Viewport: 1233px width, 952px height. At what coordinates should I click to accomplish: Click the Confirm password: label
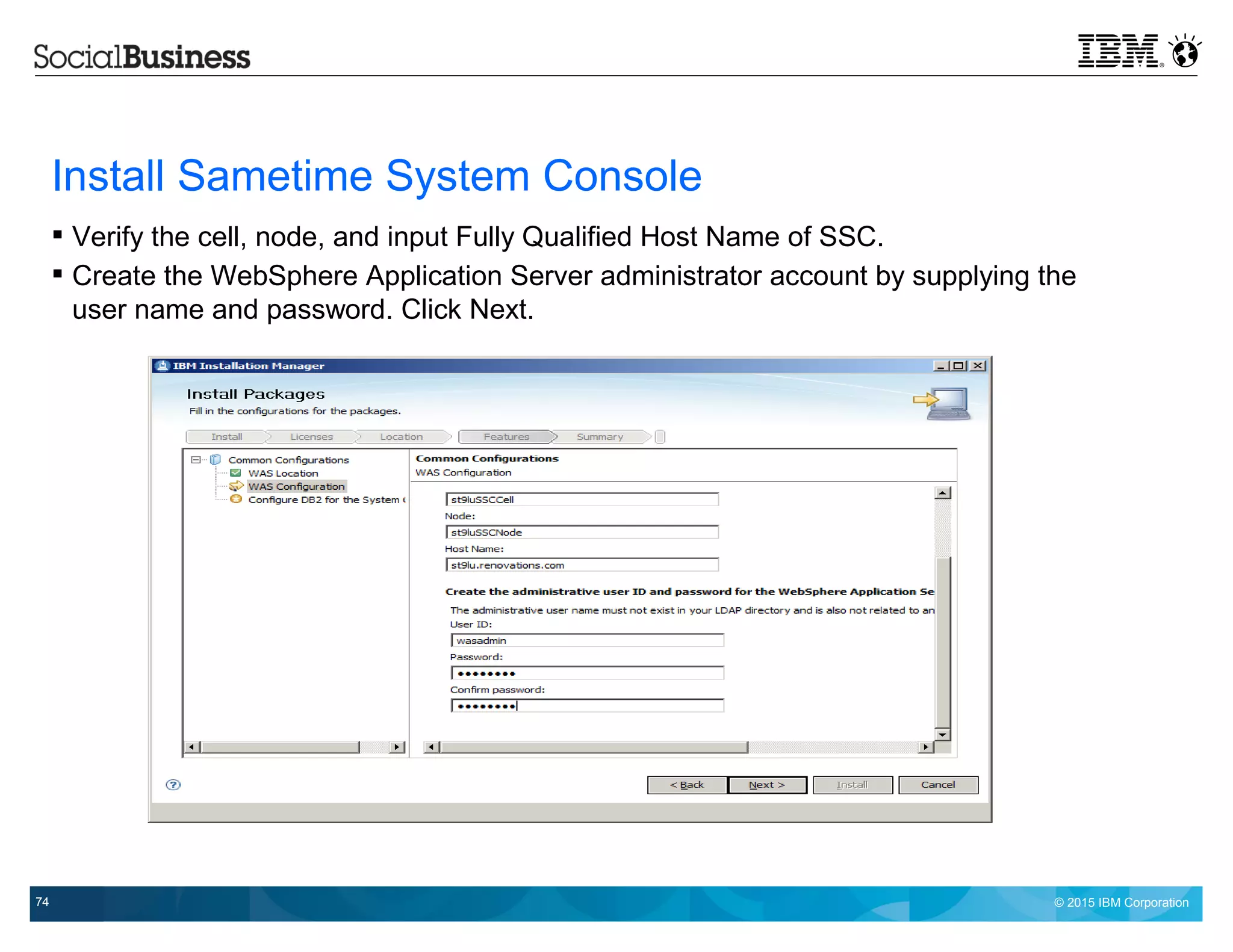(x=497, y=690)
